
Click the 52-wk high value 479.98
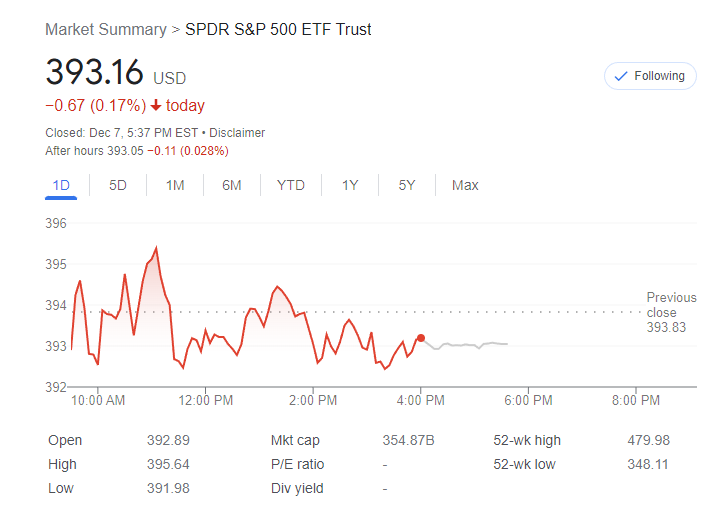coord(649,440)
